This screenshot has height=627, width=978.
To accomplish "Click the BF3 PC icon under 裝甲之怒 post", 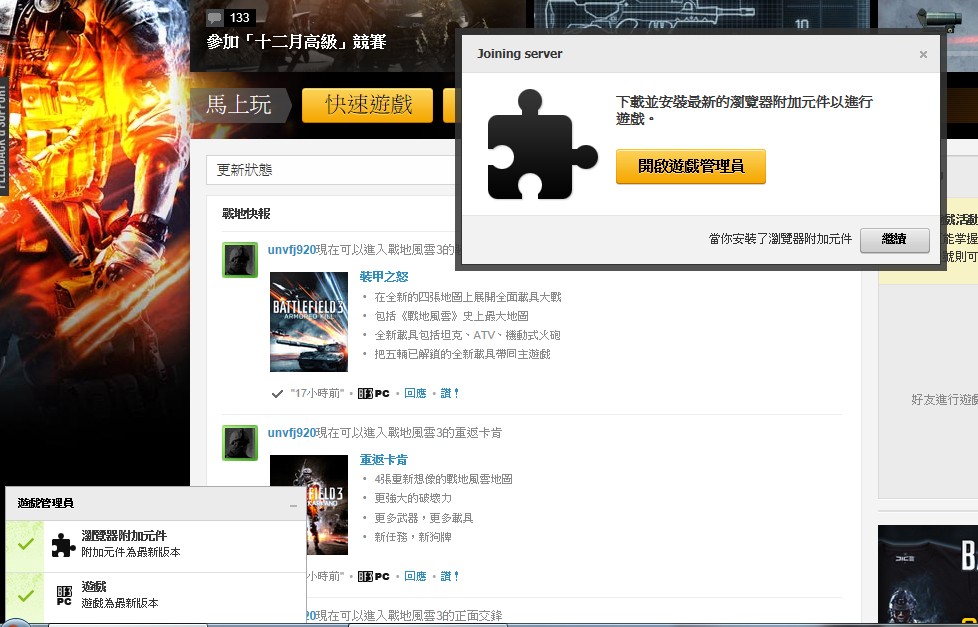I will tap(373, 393).
